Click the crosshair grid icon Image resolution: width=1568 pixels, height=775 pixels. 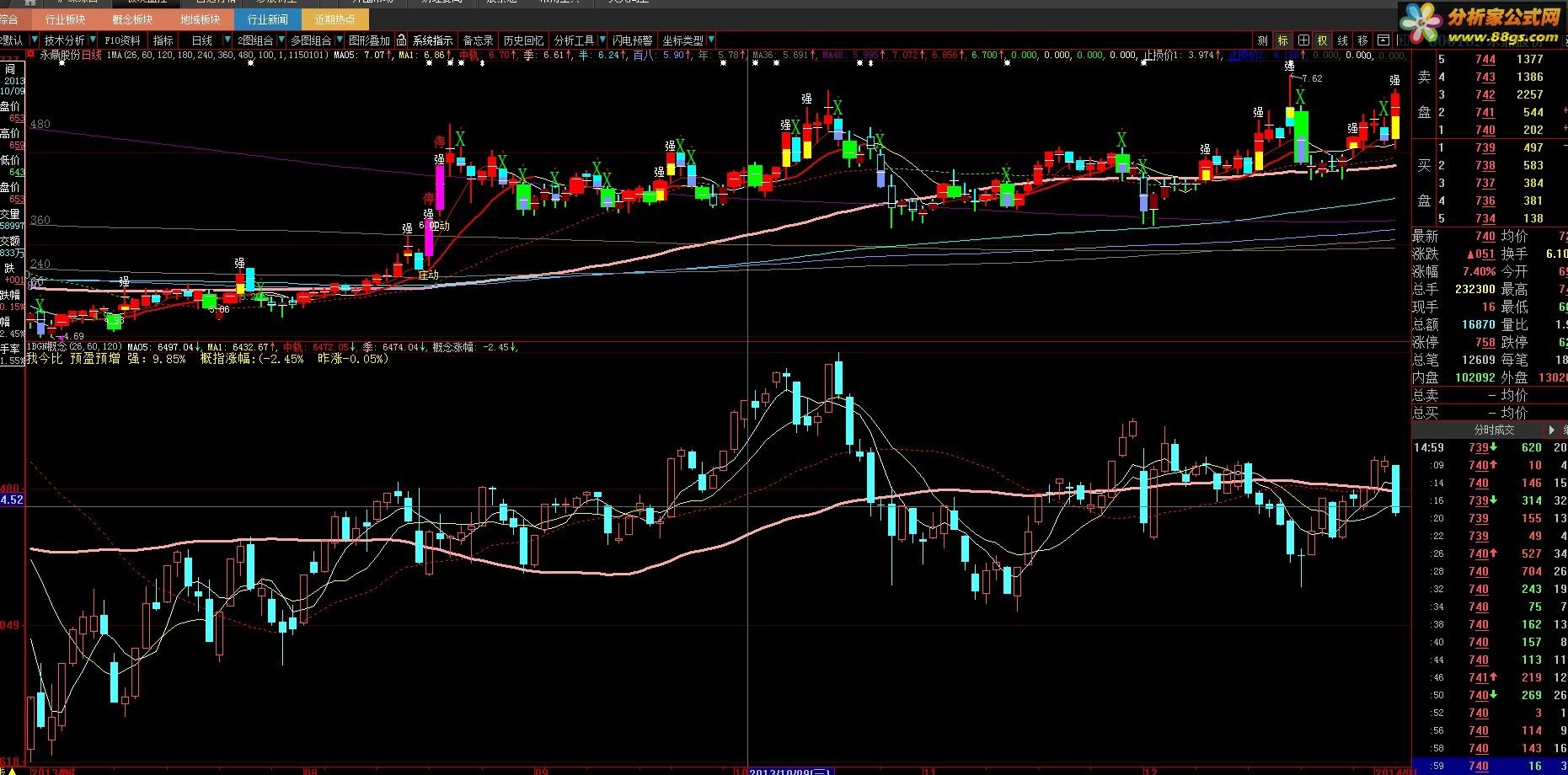1303,40
